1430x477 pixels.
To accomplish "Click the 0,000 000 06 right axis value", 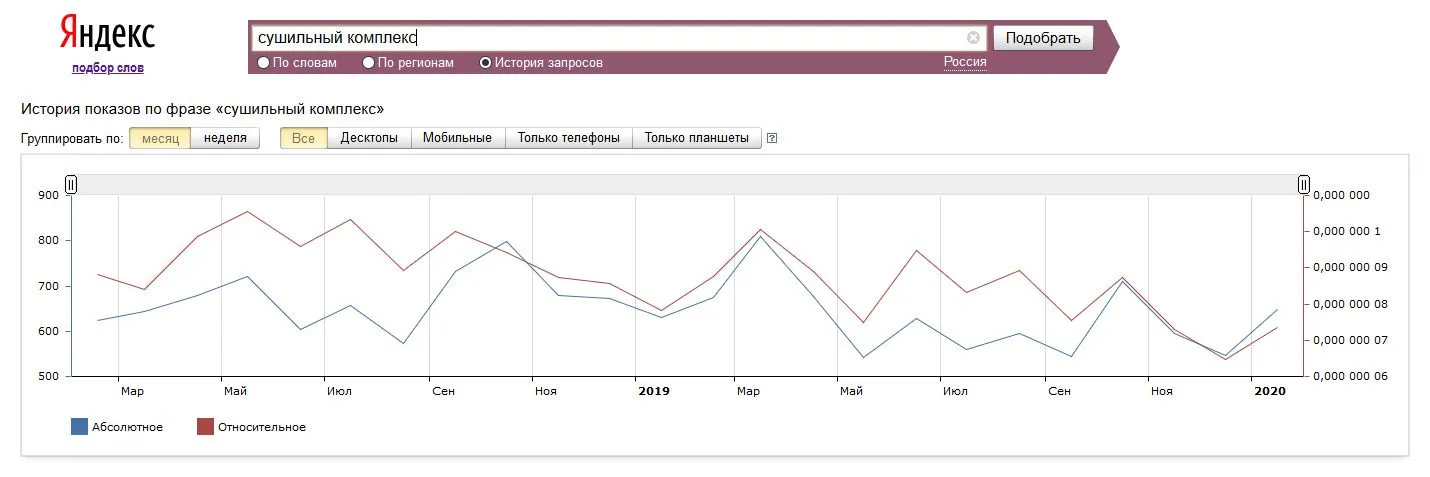I will [x=1350, y=377].
